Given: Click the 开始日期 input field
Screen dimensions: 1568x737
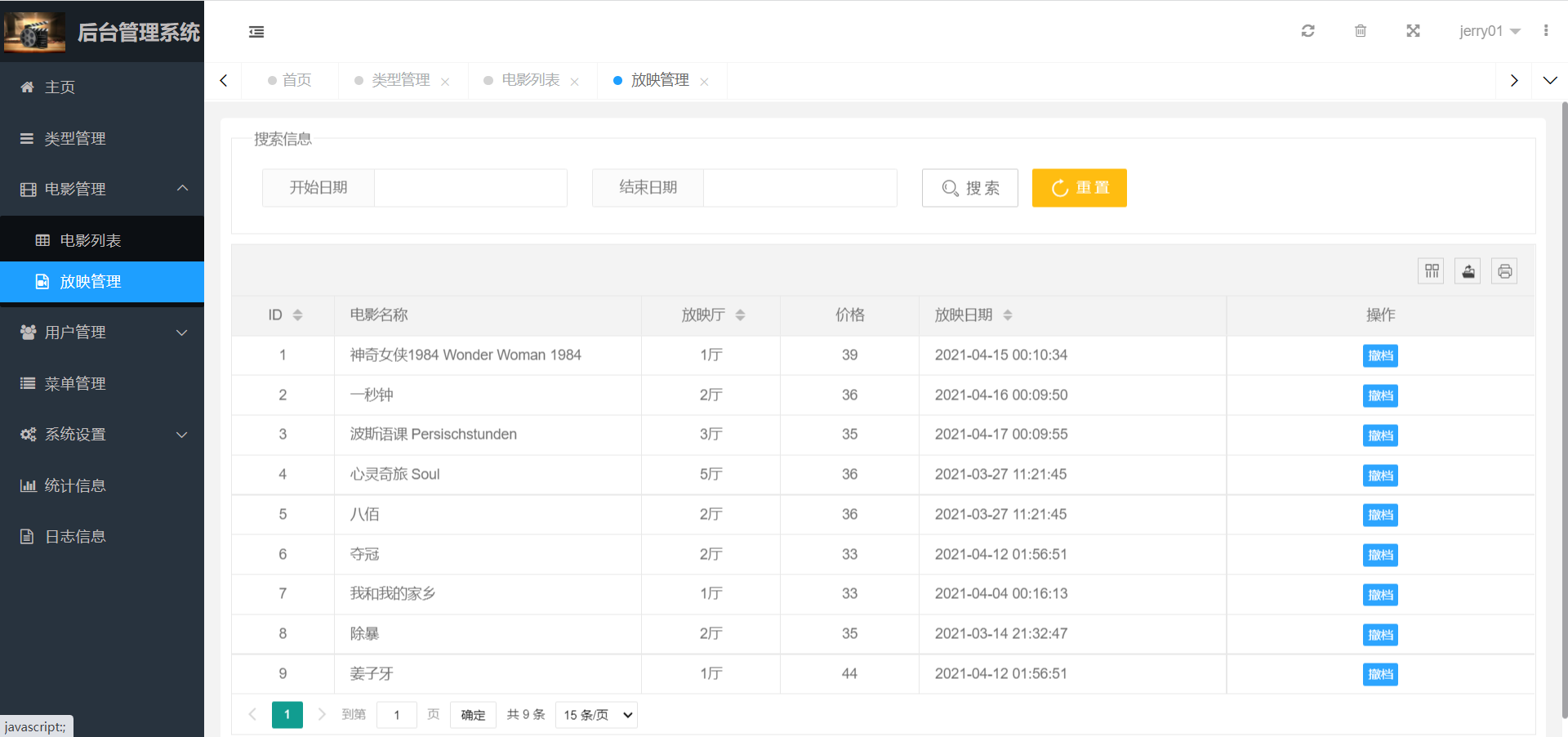Looking at the screenshot, I should (x=470, y=188).
